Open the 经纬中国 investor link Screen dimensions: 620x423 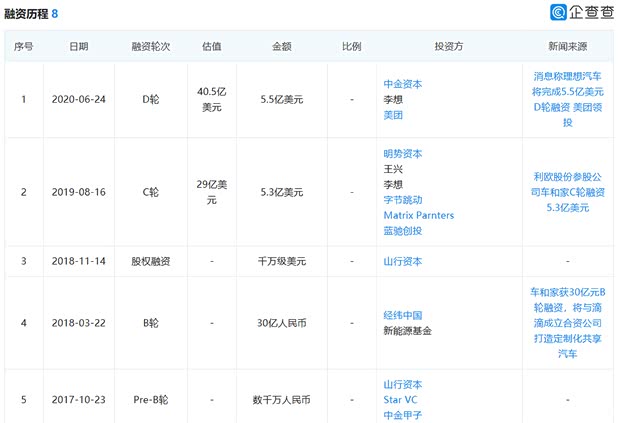pos(403,315)
